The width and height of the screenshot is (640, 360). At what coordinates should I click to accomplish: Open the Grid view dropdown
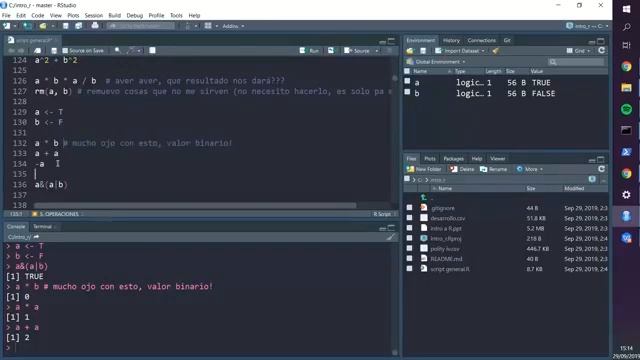click(578, 51)
